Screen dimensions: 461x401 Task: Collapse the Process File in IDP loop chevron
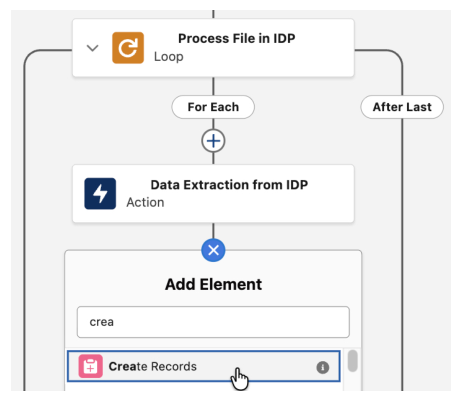(x=92, y=48)
